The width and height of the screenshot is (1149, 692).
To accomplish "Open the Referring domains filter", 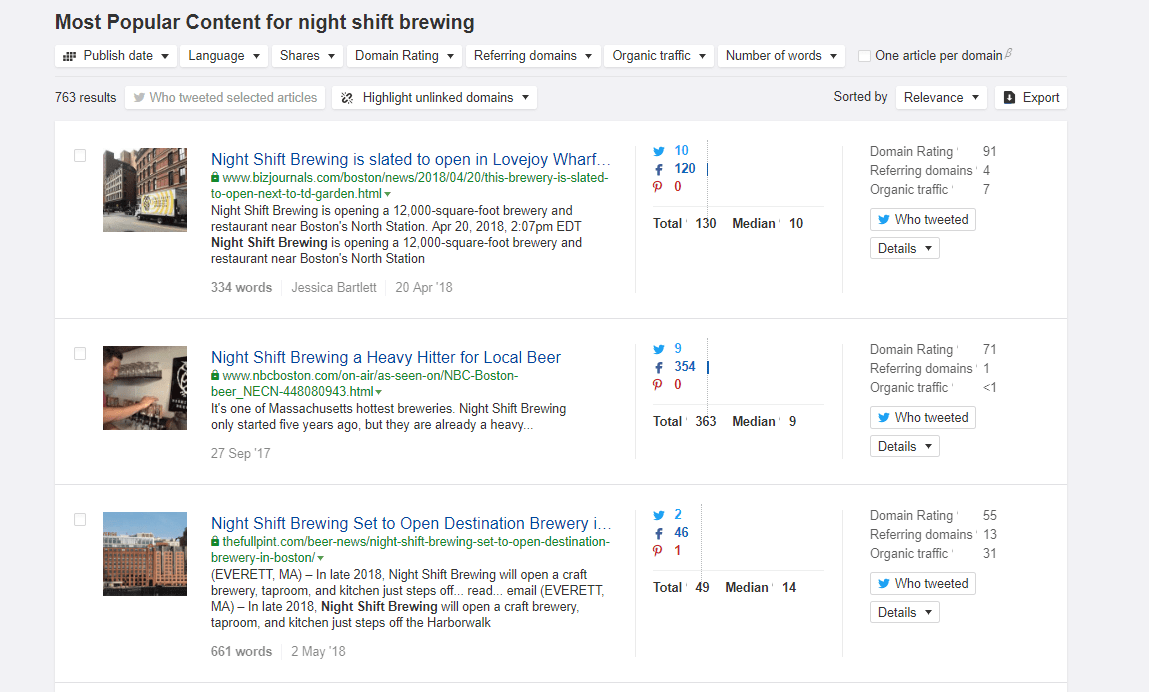I will pyautogui.click(x=533, y=56).
